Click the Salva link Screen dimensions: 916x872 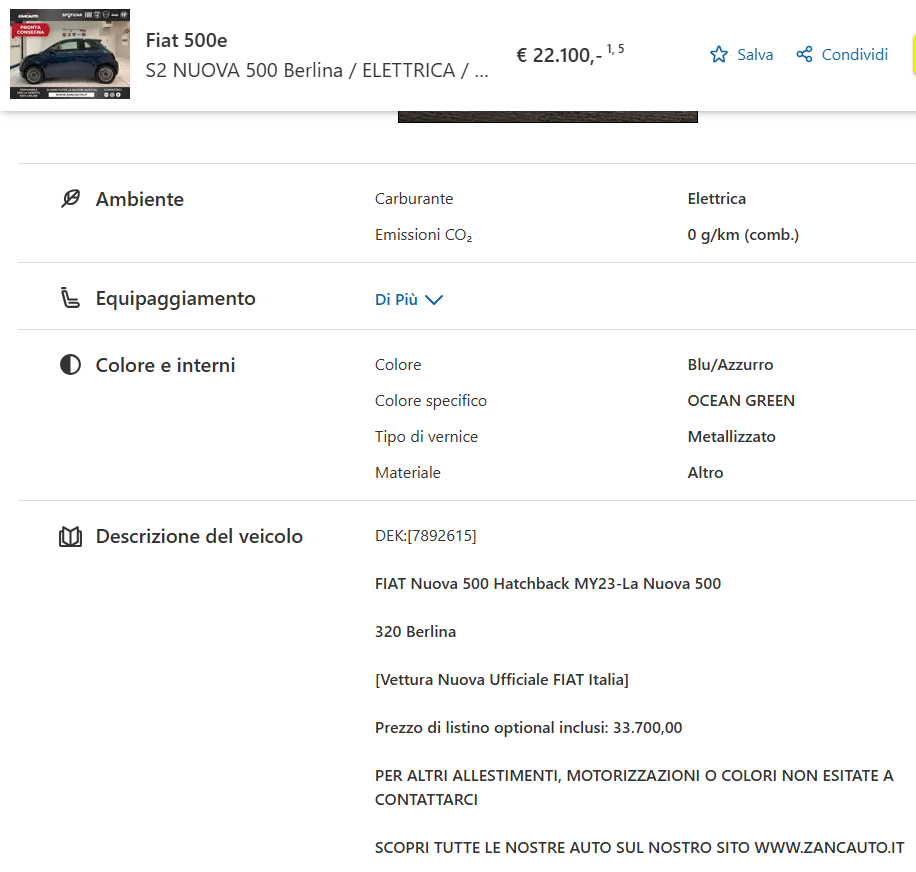coord(755,54)
